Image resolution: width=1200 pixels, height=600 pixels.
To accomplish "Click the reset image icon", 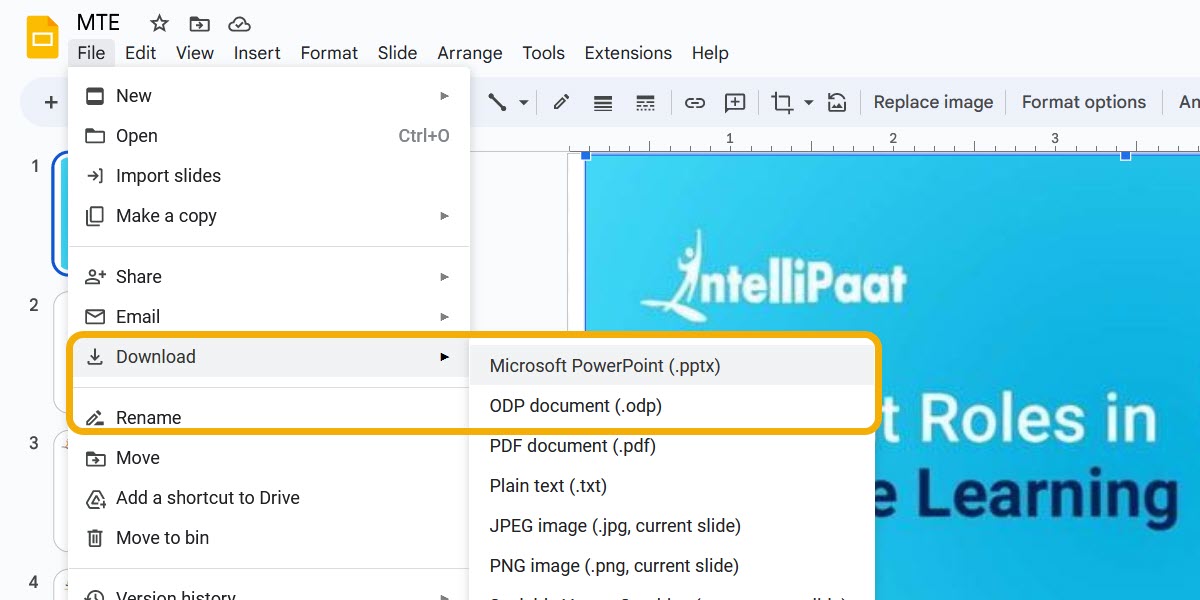I will 836,102.
